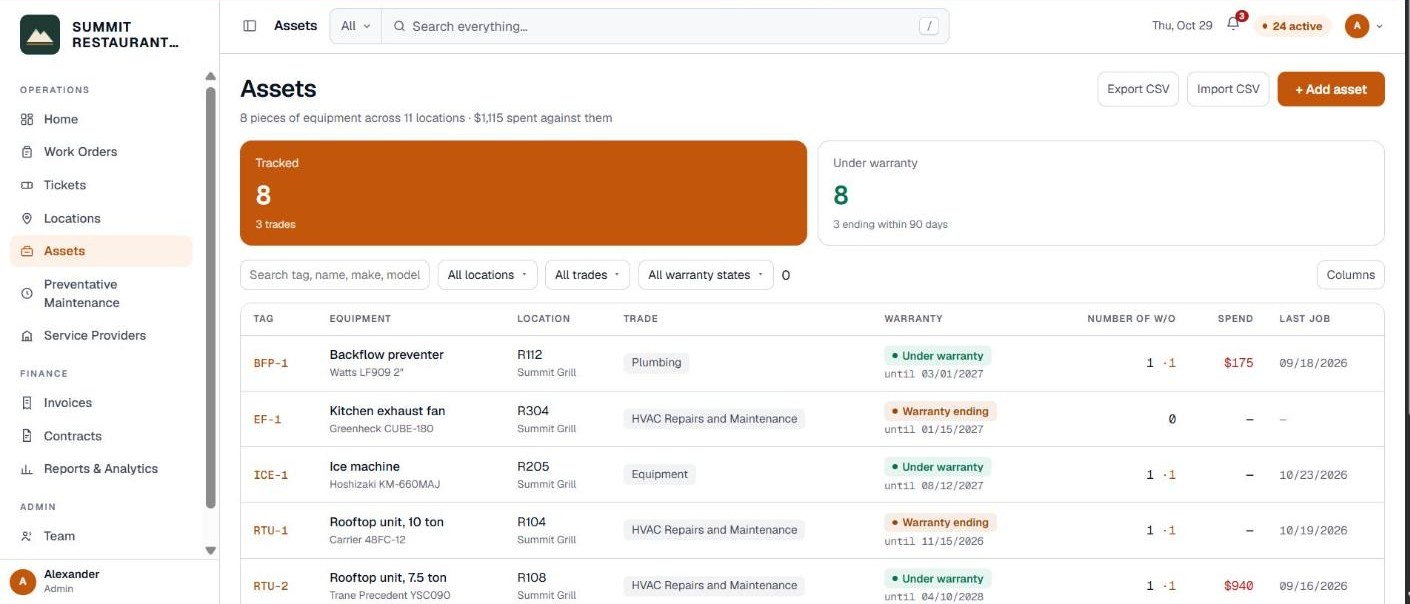Open the All search scope dropdown

(x=355, y=26)
